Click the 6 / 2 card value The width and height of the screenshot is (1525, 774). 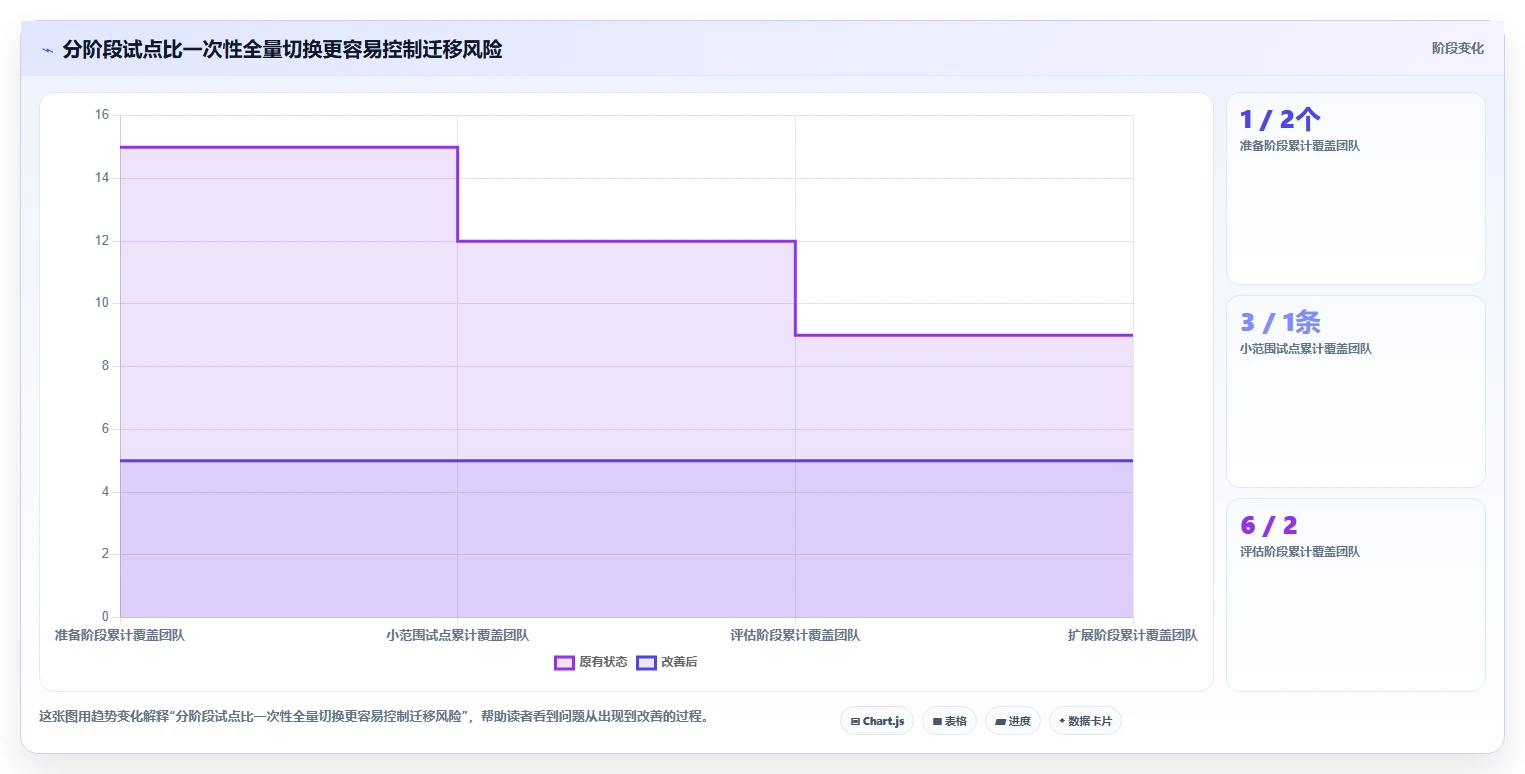pos(1268,525)
